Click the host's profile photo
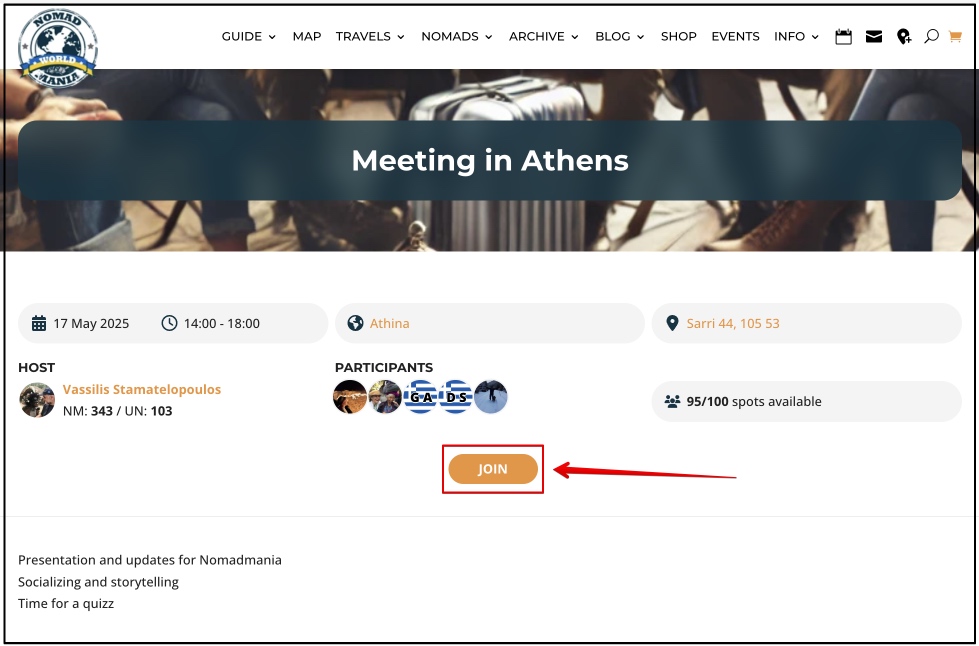 point(37,400)
